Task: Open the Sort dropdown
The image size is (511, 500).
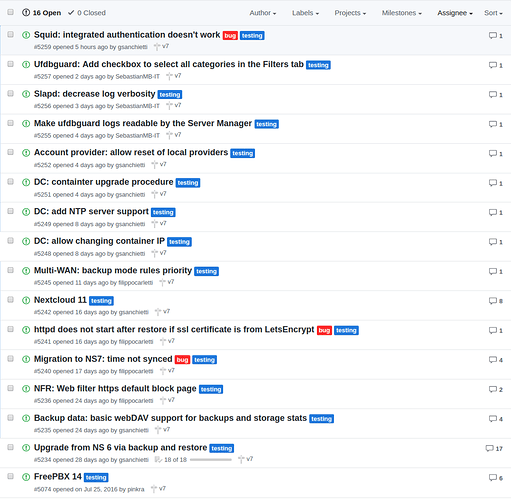Action: [493, 13]
